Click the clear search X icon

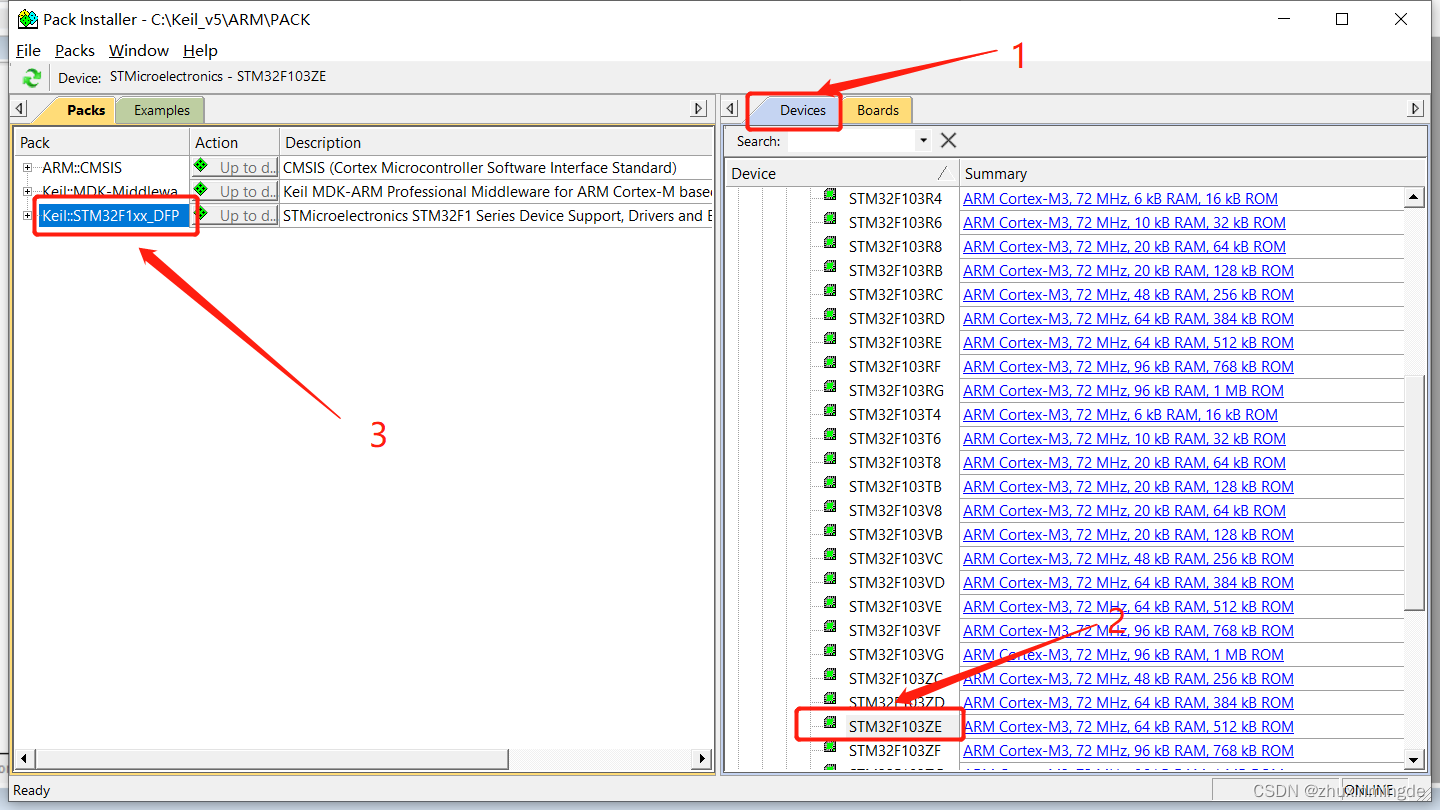click(x=948, y=141)
